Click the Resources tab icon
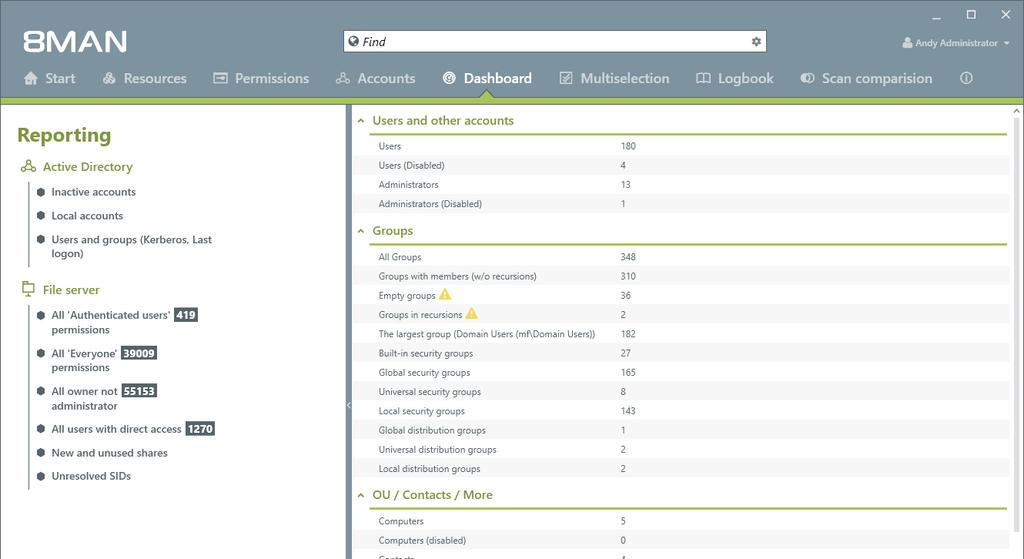Viewport: 1024px width, 559px height. [109, 78]
